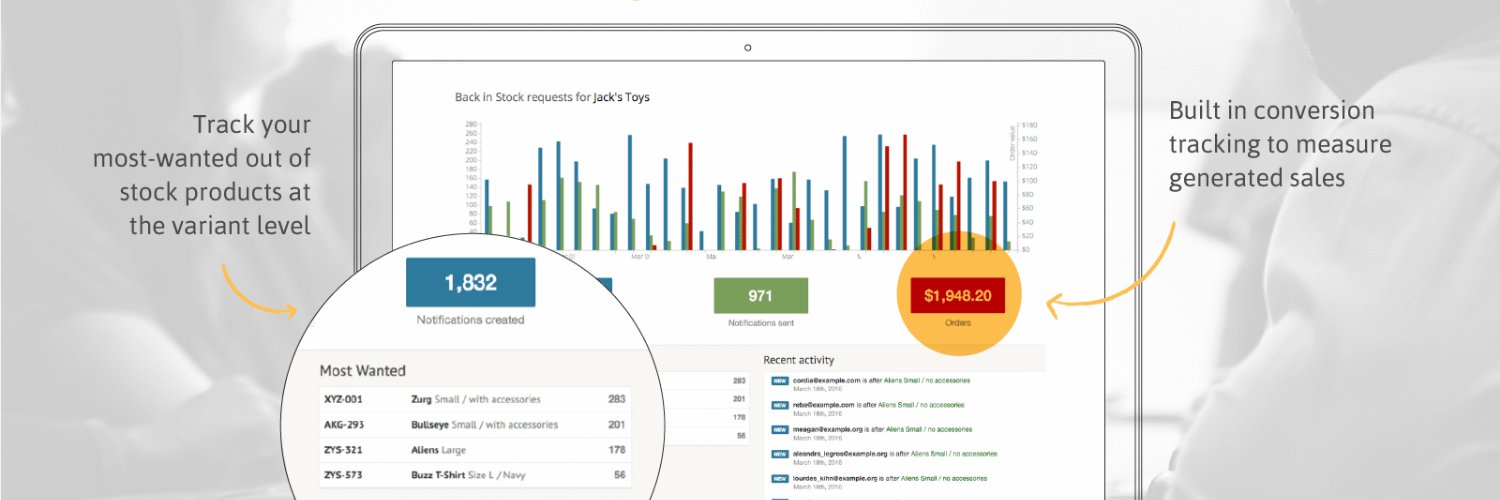Click the meagan@example.org email address

point(827,429)
